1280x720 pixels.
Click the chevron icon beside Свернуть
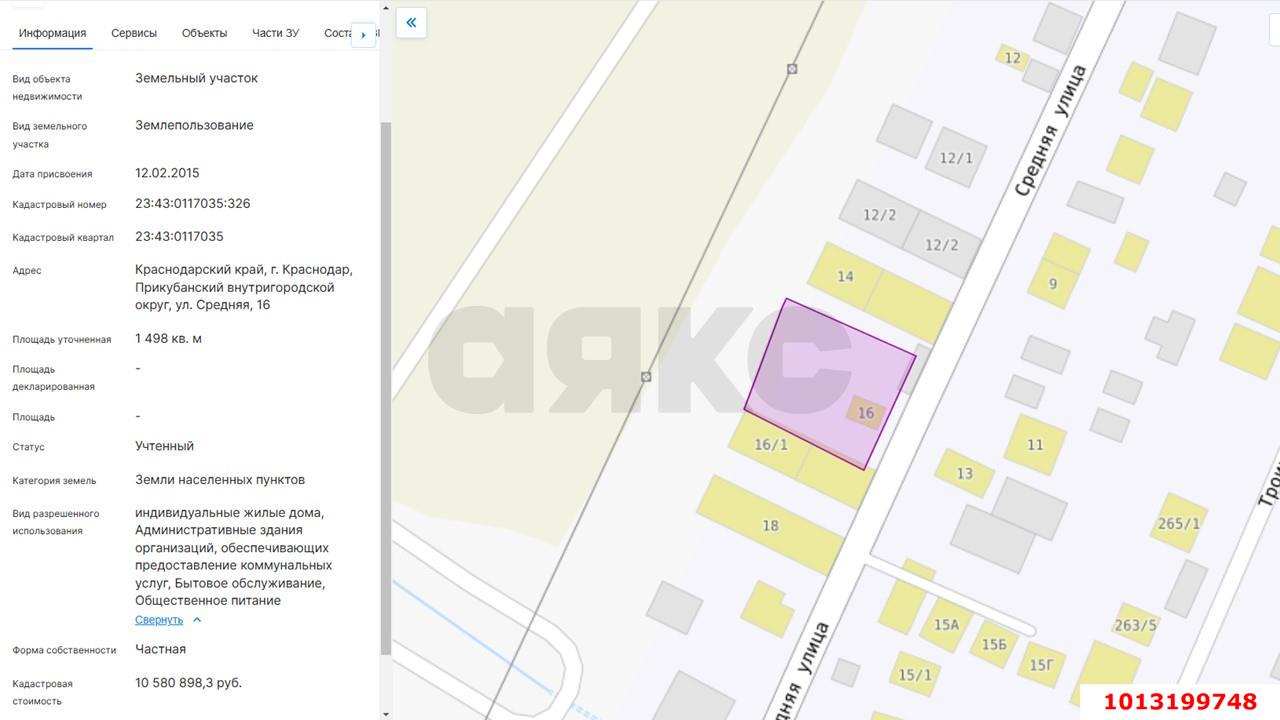pyautogui.click(x=197, y=620)
